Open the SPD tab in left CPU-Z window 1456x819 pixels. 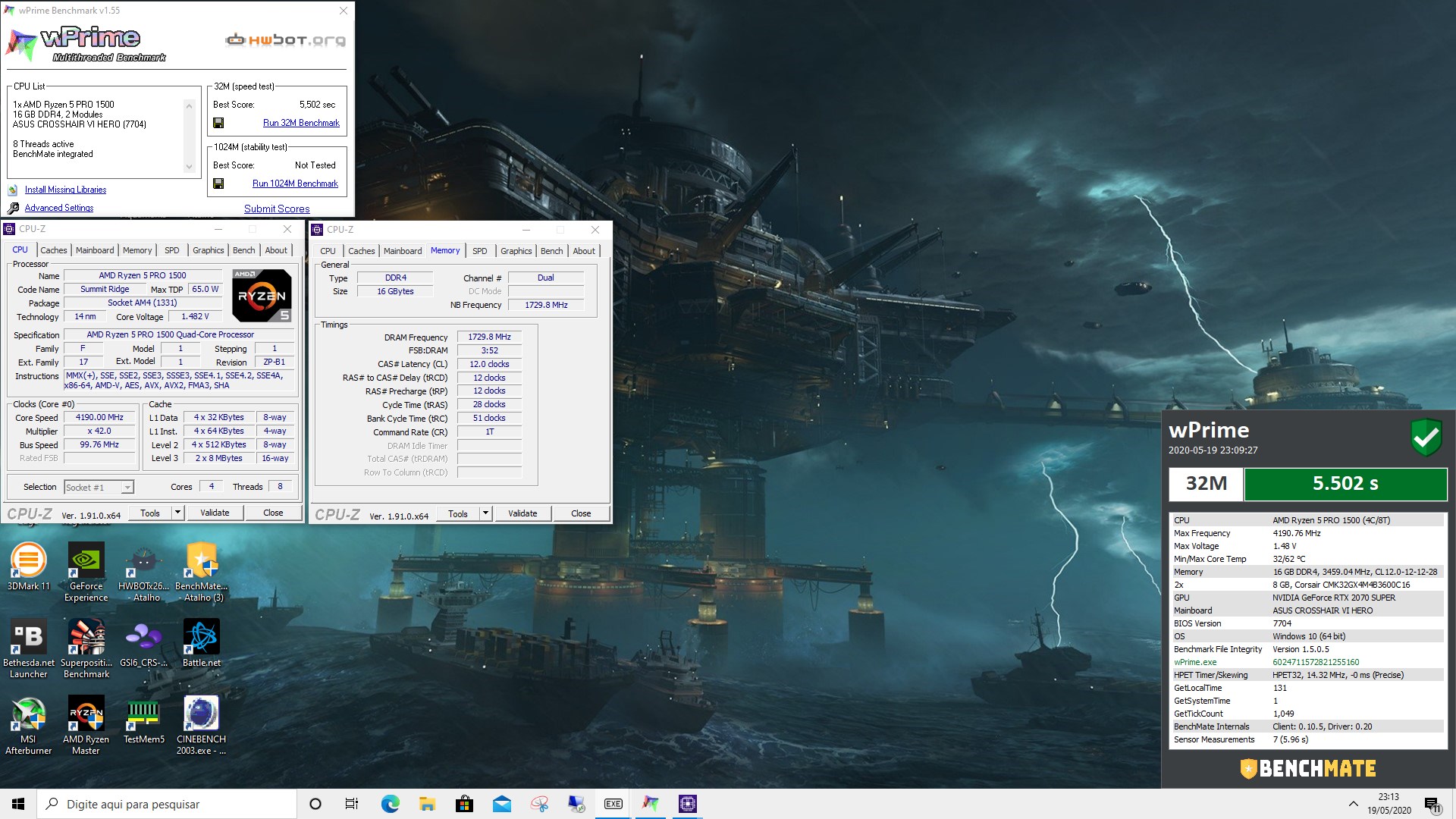172,250
